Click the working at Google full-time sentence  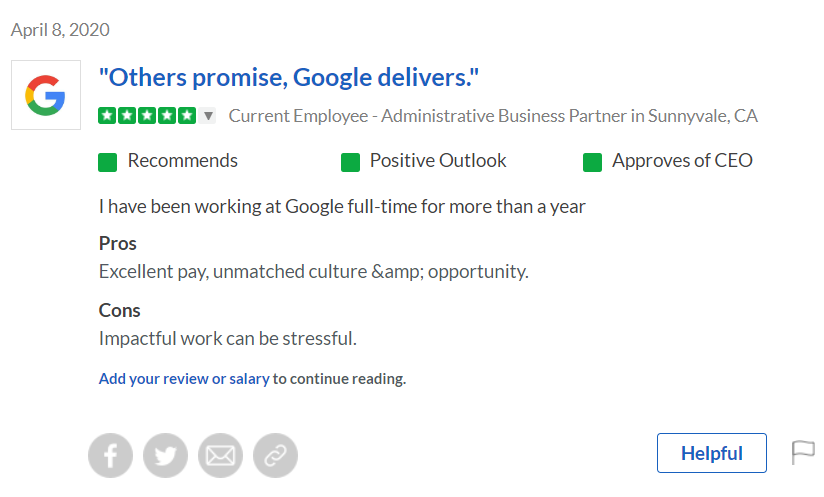point(341,207)
